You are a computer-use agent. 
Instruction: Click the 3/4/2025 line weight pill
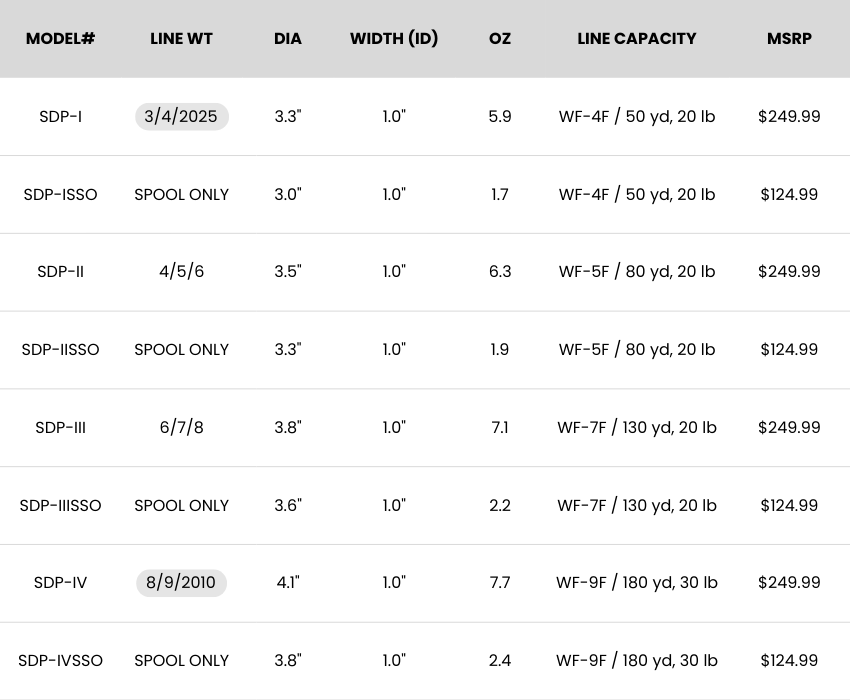[x=181, y=116]
